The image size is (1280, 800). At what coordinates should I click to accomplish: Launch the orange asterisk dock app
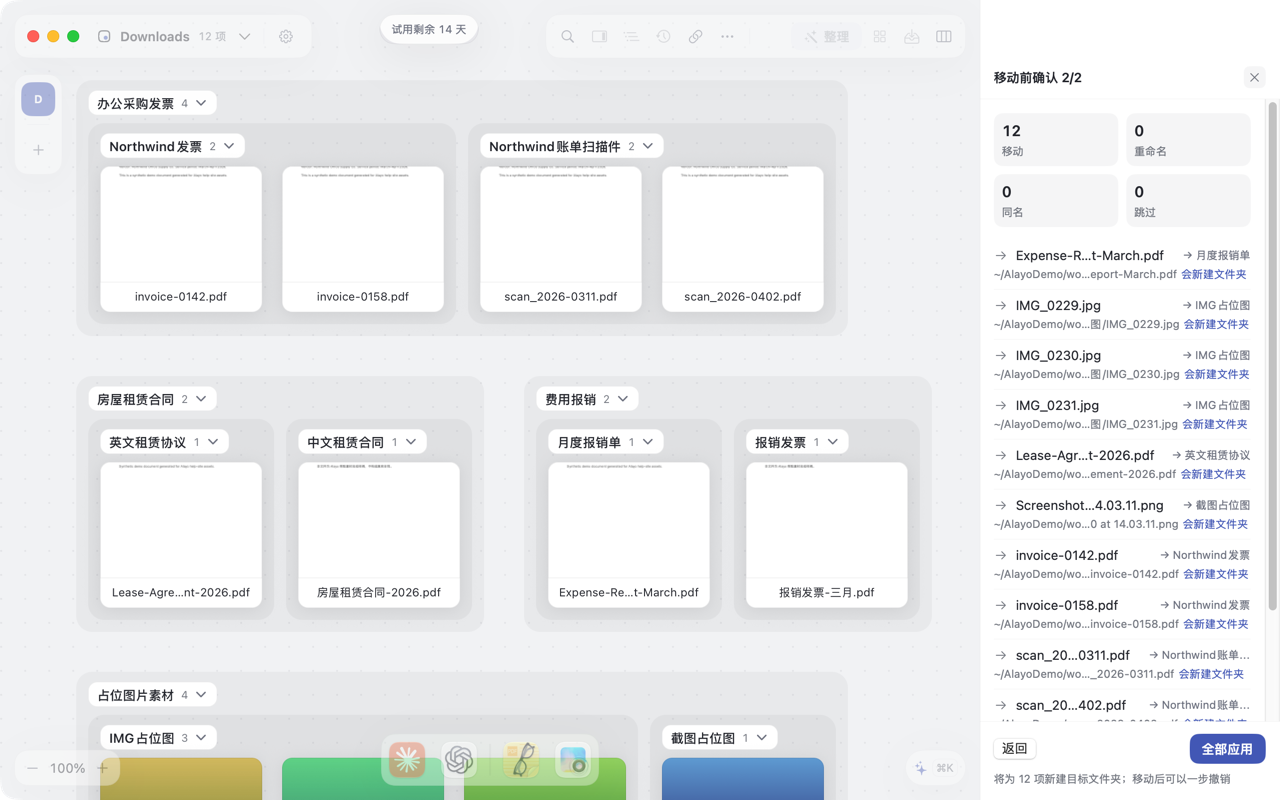tap(407, 760)
